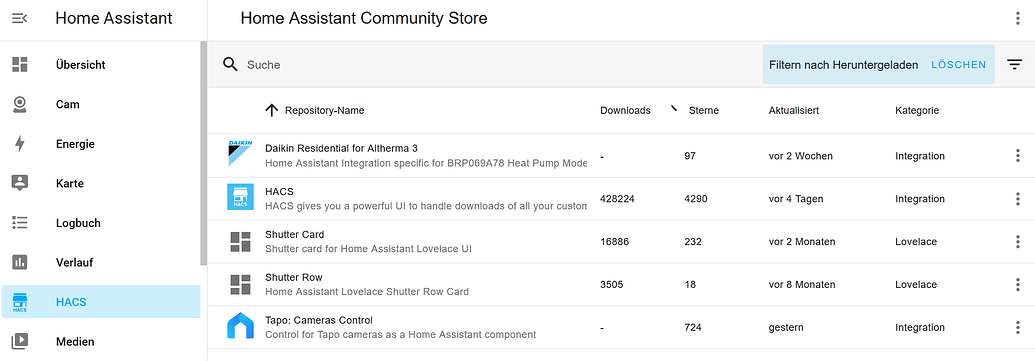
Task: Clear filter with LÖSCHEN button
Action: click(x=958, y=65)
